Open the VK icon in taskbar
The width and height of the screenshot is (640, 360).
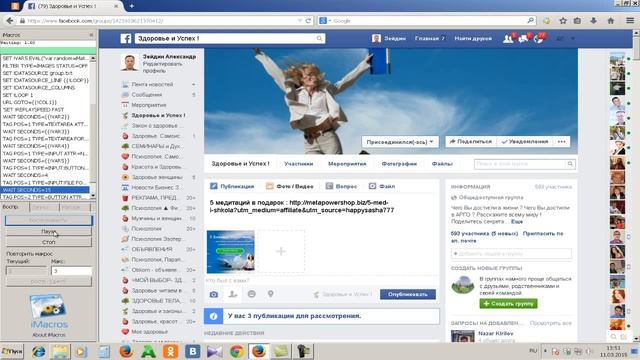point(192,351)
